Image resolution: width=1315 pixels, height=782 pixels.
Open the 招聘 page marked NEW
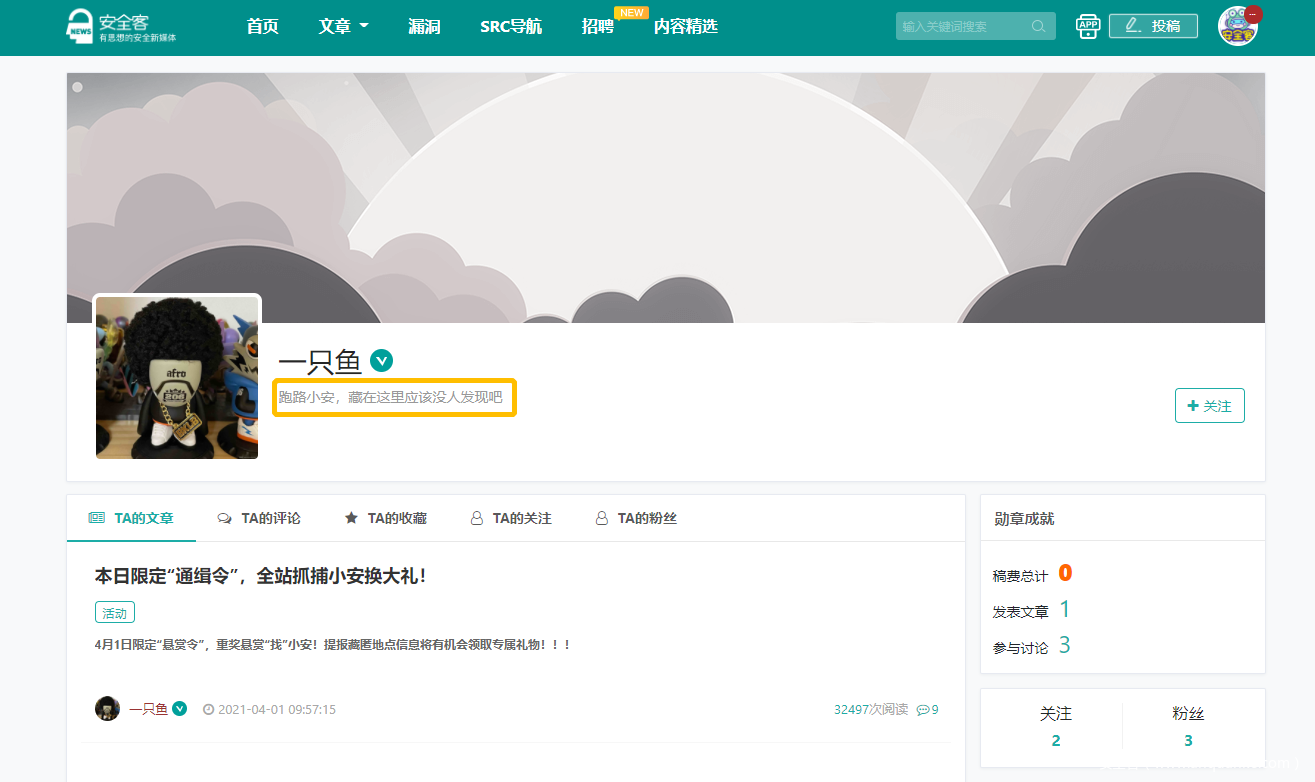tap(597, 27)
